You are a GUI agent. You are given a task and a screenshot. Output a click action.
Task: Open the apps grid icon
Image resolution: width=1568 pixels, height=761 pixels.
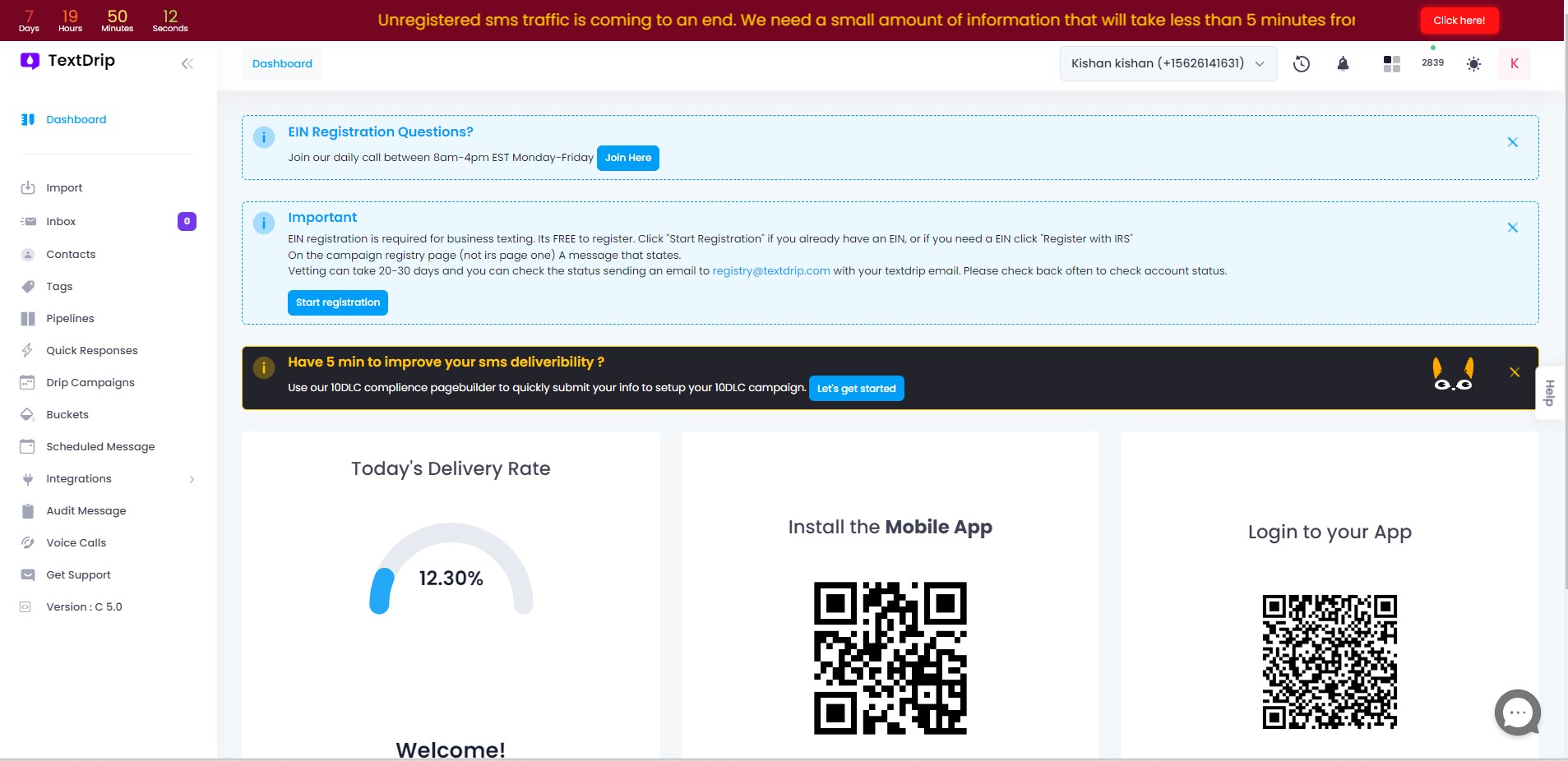[x=1391, y=64]
